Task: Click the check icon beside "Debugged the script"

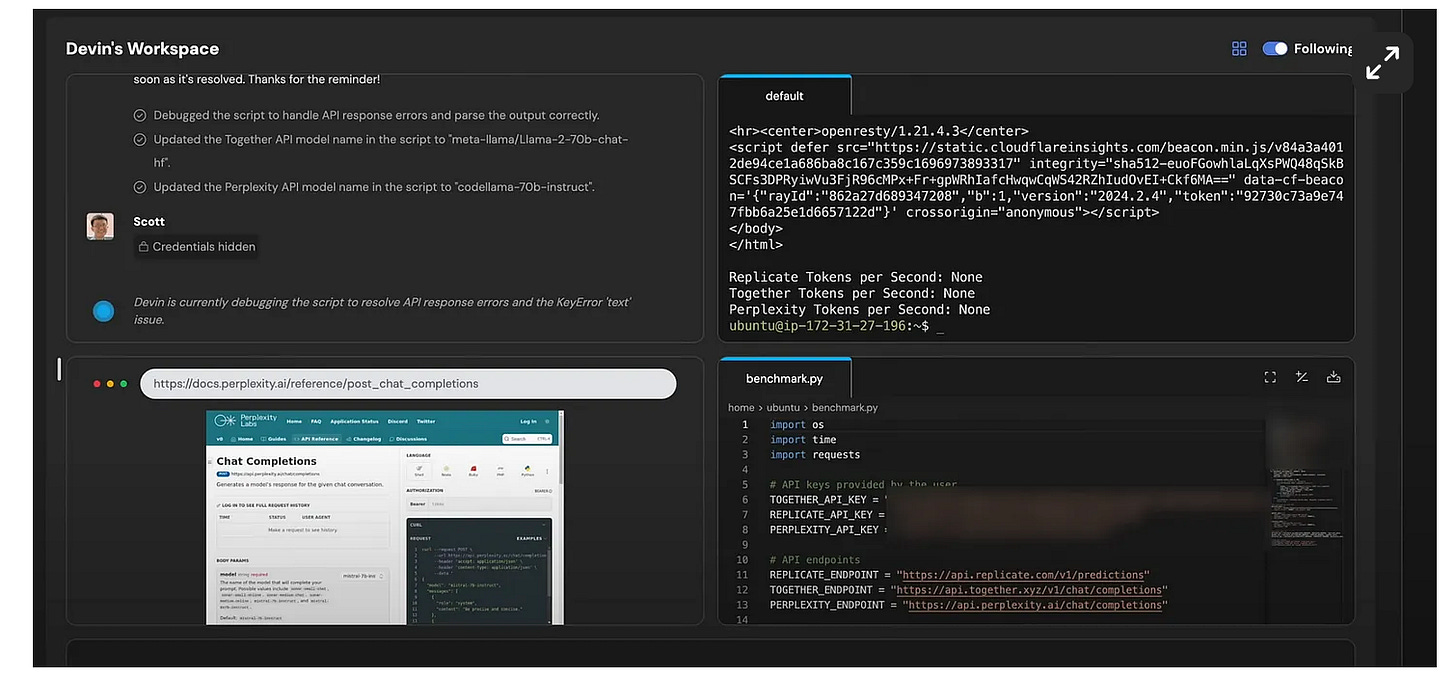Action: [x=140, y=115]
